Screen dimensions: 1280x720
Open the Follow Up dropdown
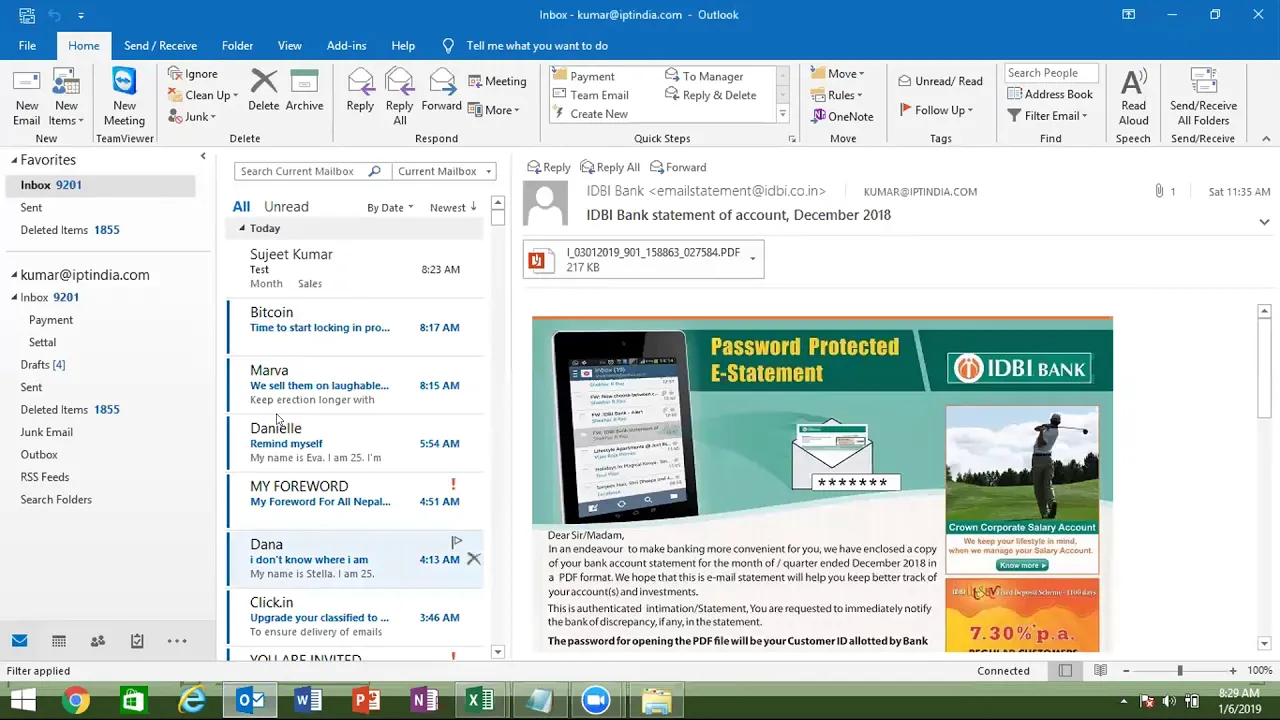pyautogui.click(x=936, y=110)
